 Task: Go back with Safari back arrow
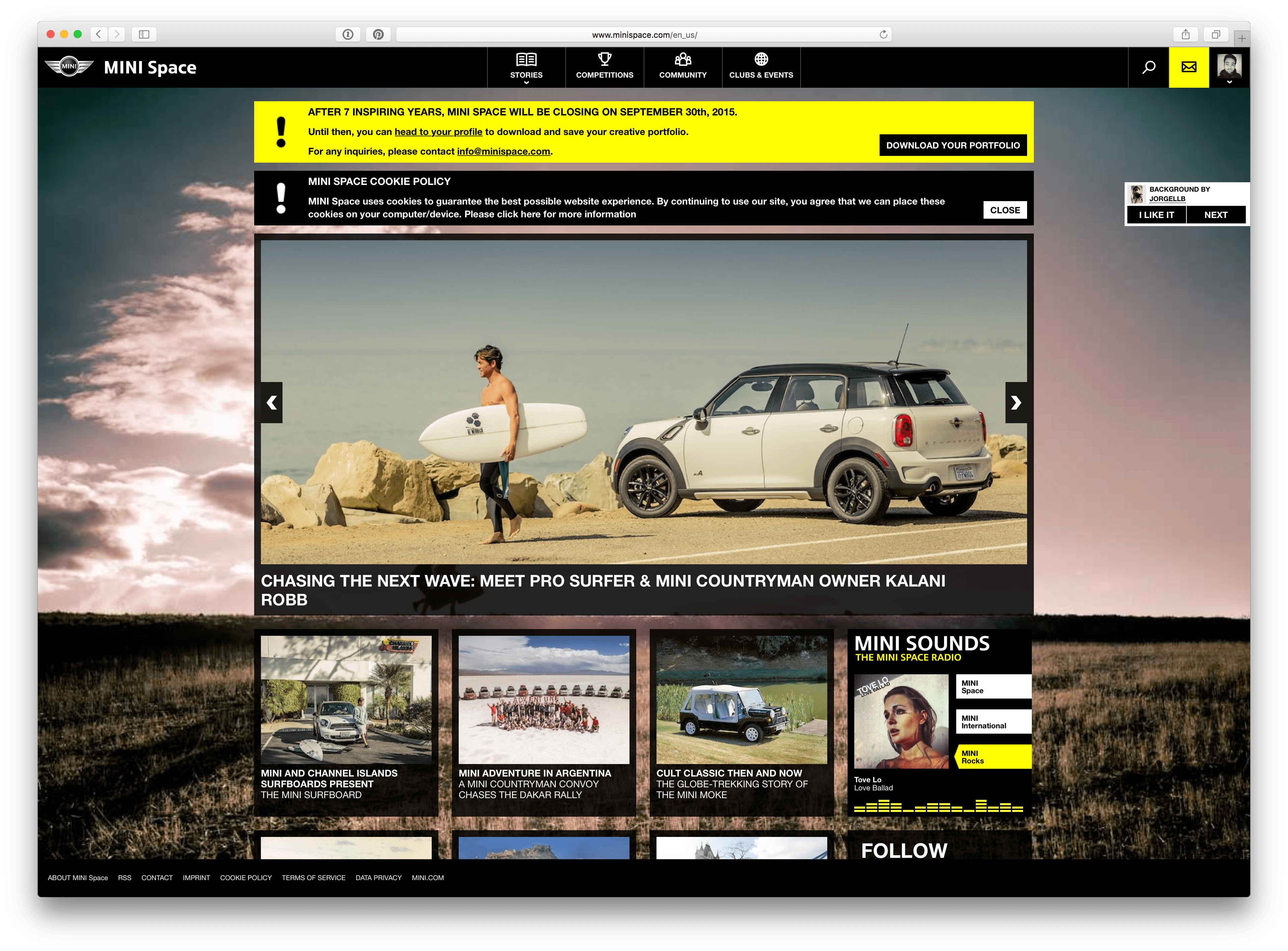click(99, 34)
